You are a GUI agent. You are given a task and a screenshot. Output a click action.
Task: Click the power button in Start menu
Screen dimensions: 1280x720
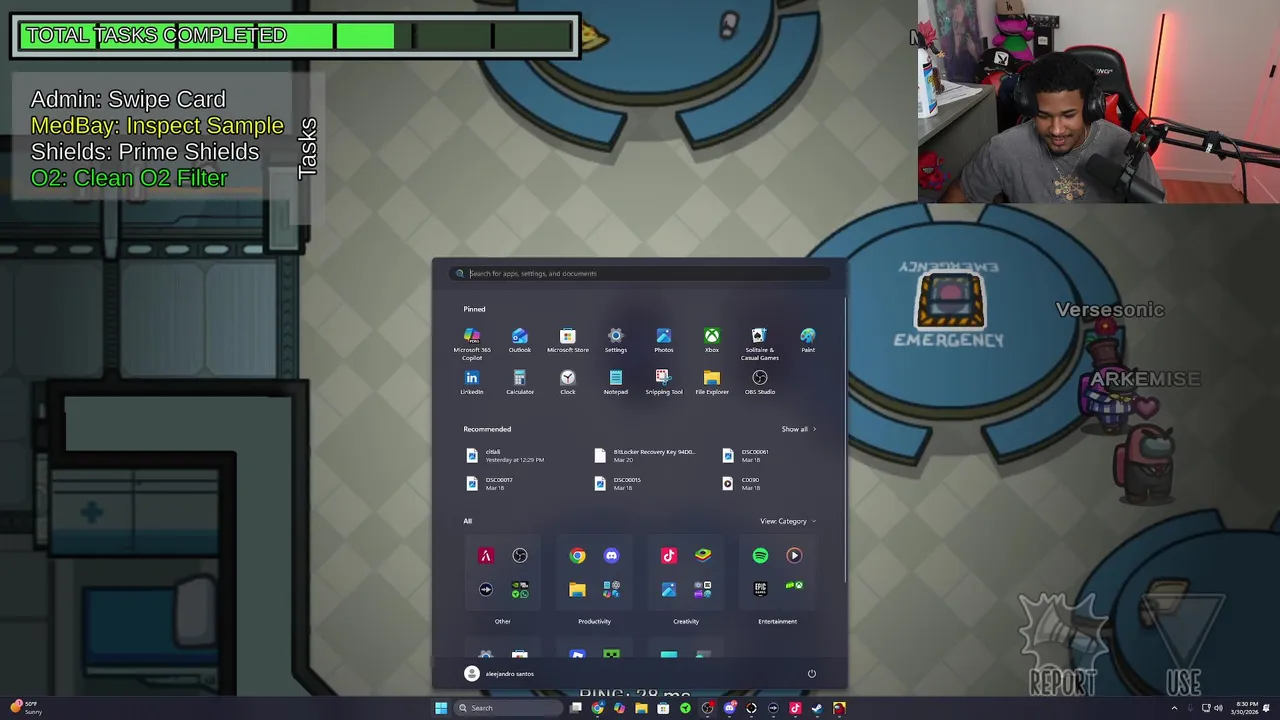pos(811,674)
